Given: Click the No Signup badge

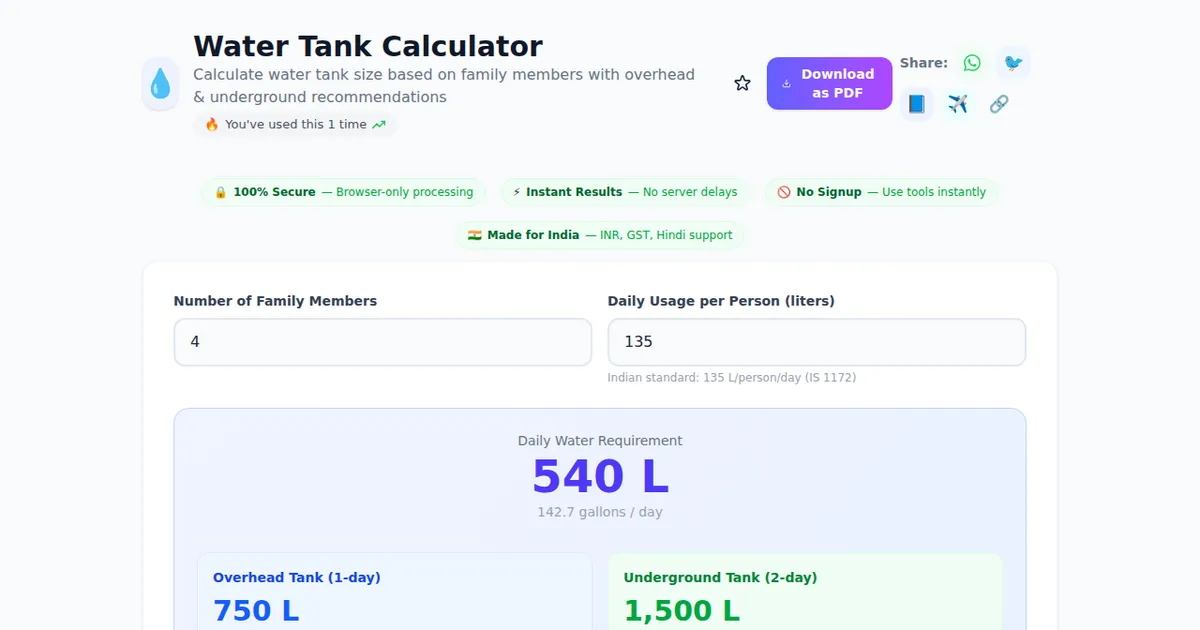Looking at the screenshot, I should coord(881,192).
